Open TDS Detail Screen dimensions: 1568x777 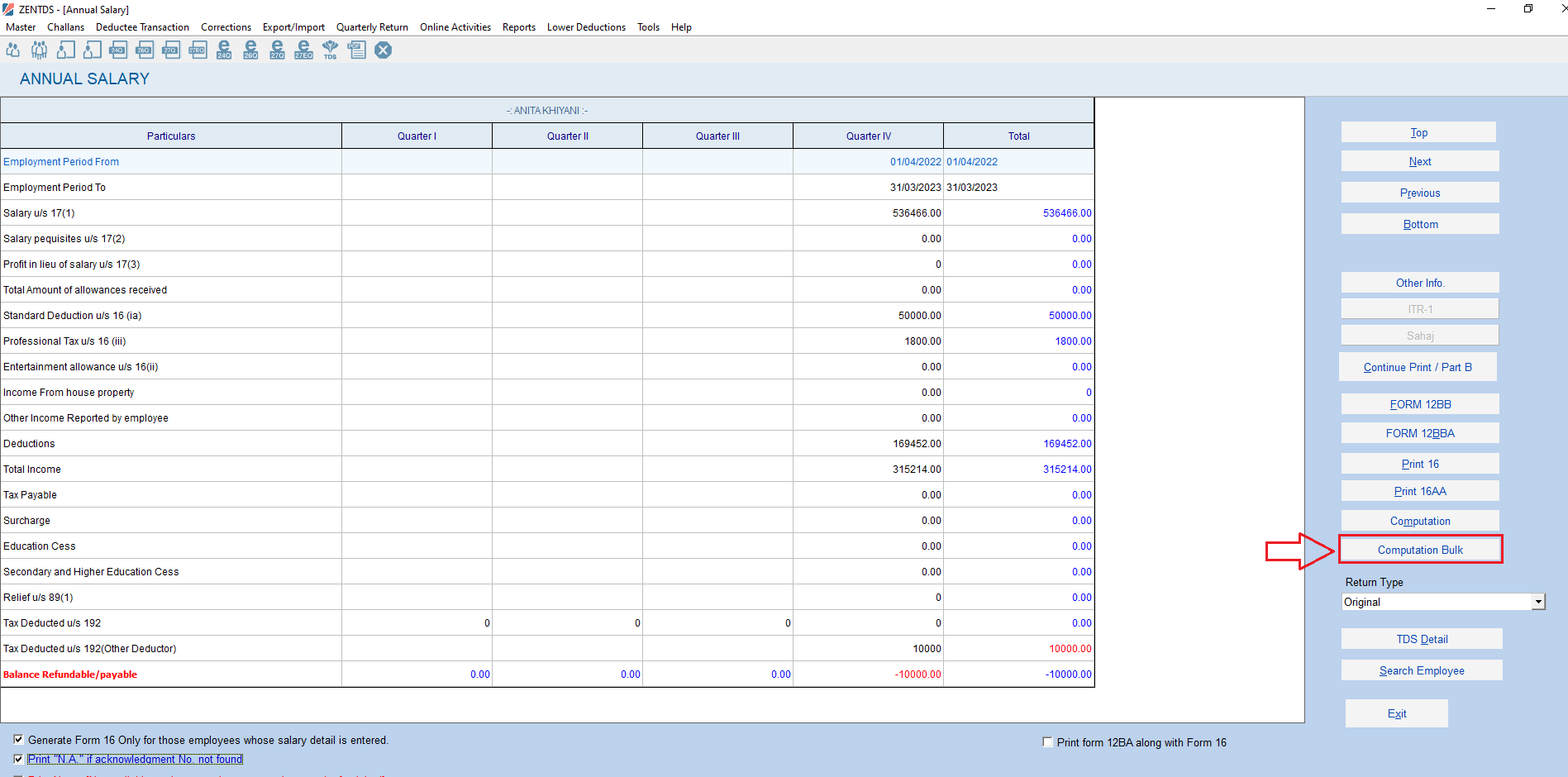point(1421,639)
